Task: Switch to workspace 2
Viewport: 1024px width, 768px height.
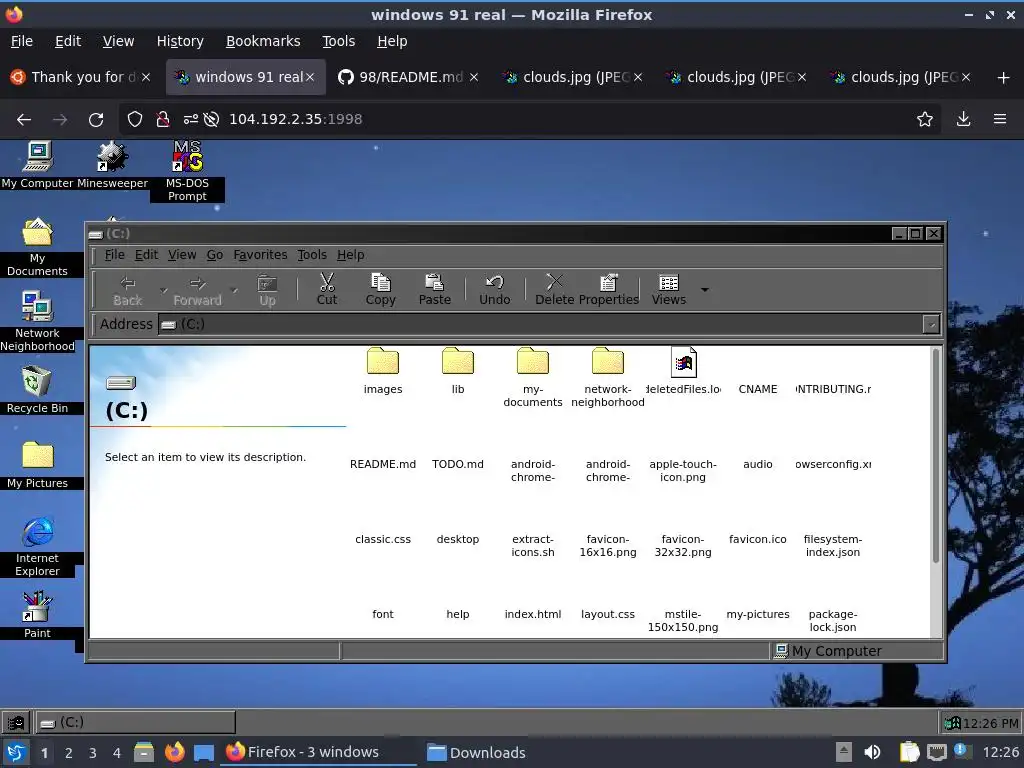Action: point(69,753)
